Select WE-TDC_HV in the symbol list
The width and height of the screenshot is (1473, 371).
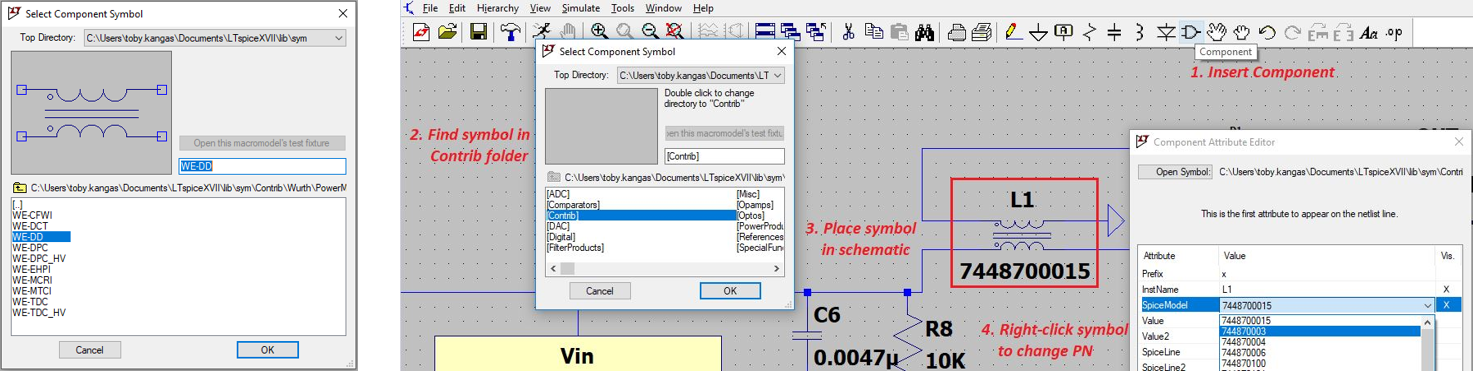(x=38, y=313)
